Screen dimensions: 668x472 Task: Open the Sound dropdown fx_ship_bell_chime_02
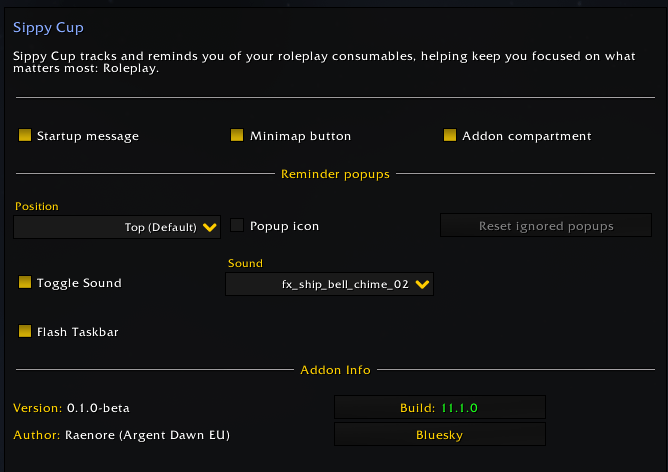tap(329, 284)
